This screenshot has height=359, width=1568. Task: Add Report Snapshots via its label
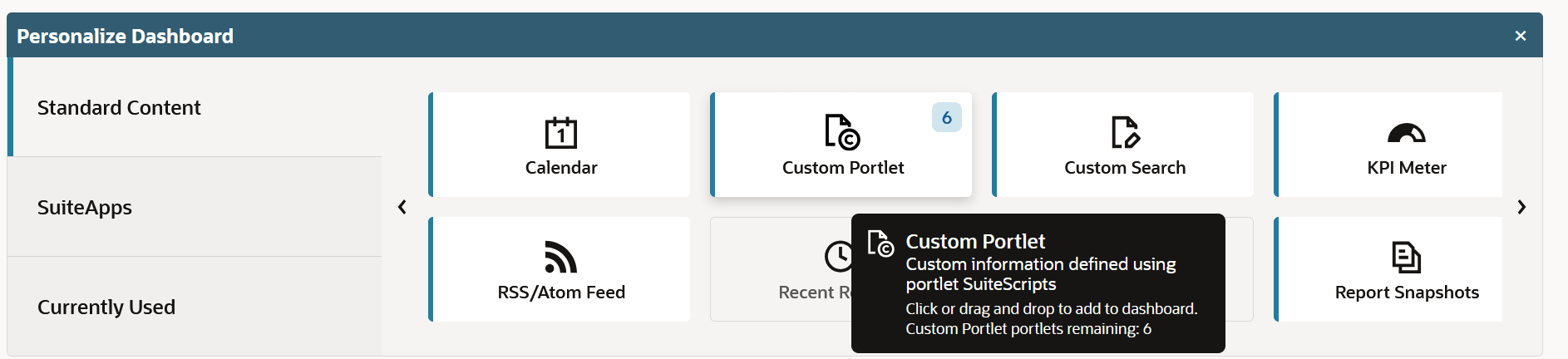click(x=1407, y=293)
